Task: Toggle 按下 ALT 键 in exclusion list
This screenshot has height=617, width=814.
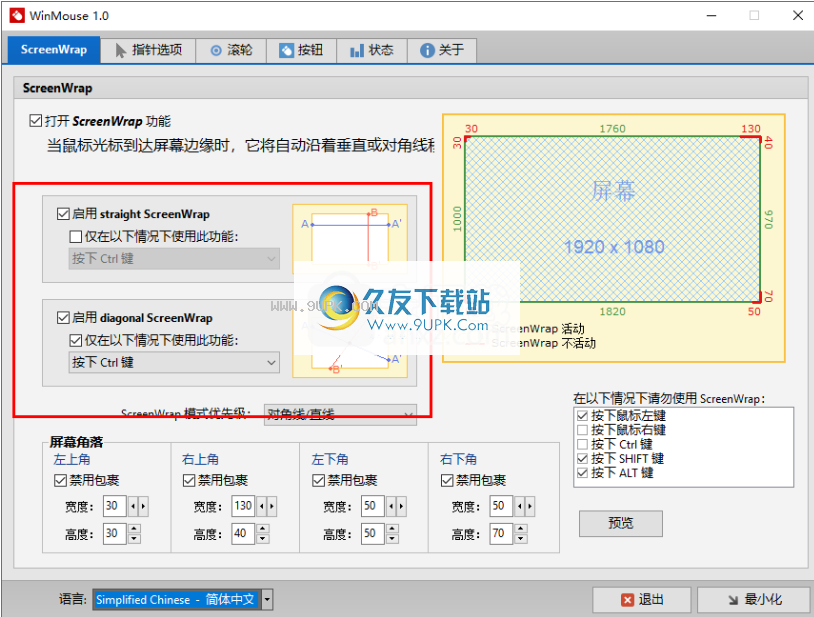Action: [x=582, y=473]
